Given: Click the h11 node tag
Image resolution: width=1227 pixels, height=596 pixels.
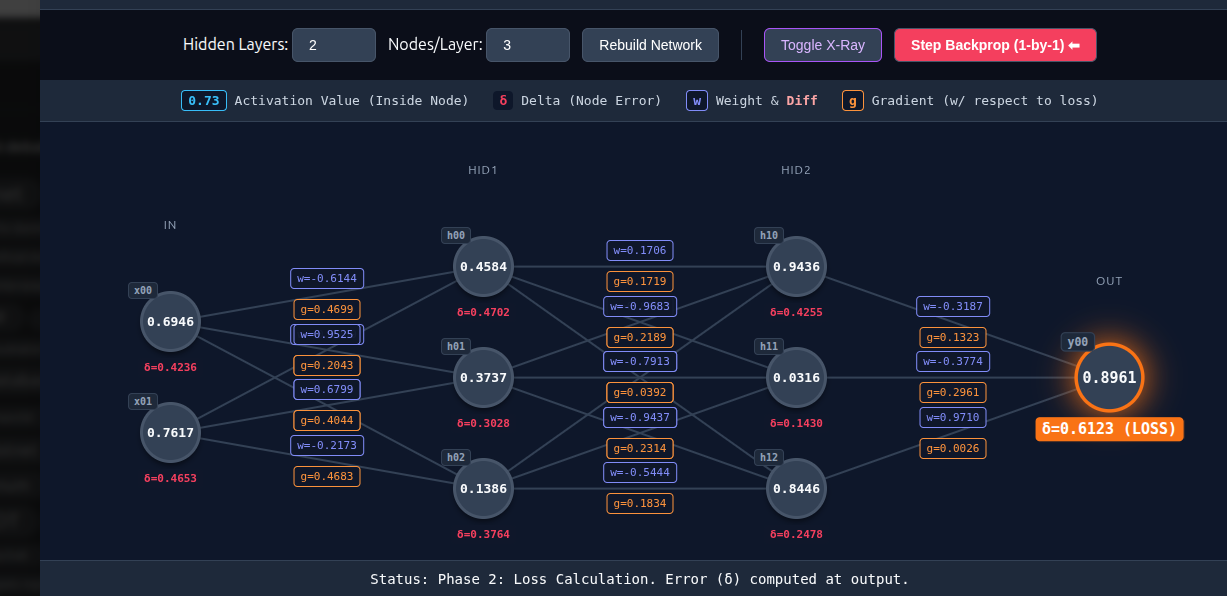Looking at the screenshot, I should pos(769,347).
